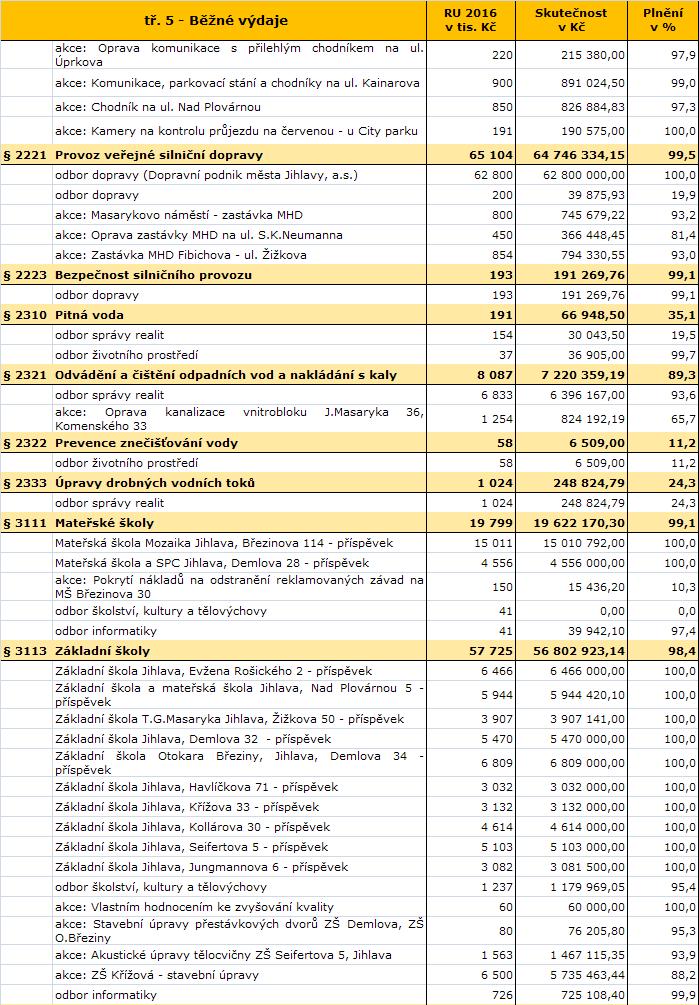Click the total 56 802 923,14
Screen dimensions: 699x1005
[x=579, y=651]
